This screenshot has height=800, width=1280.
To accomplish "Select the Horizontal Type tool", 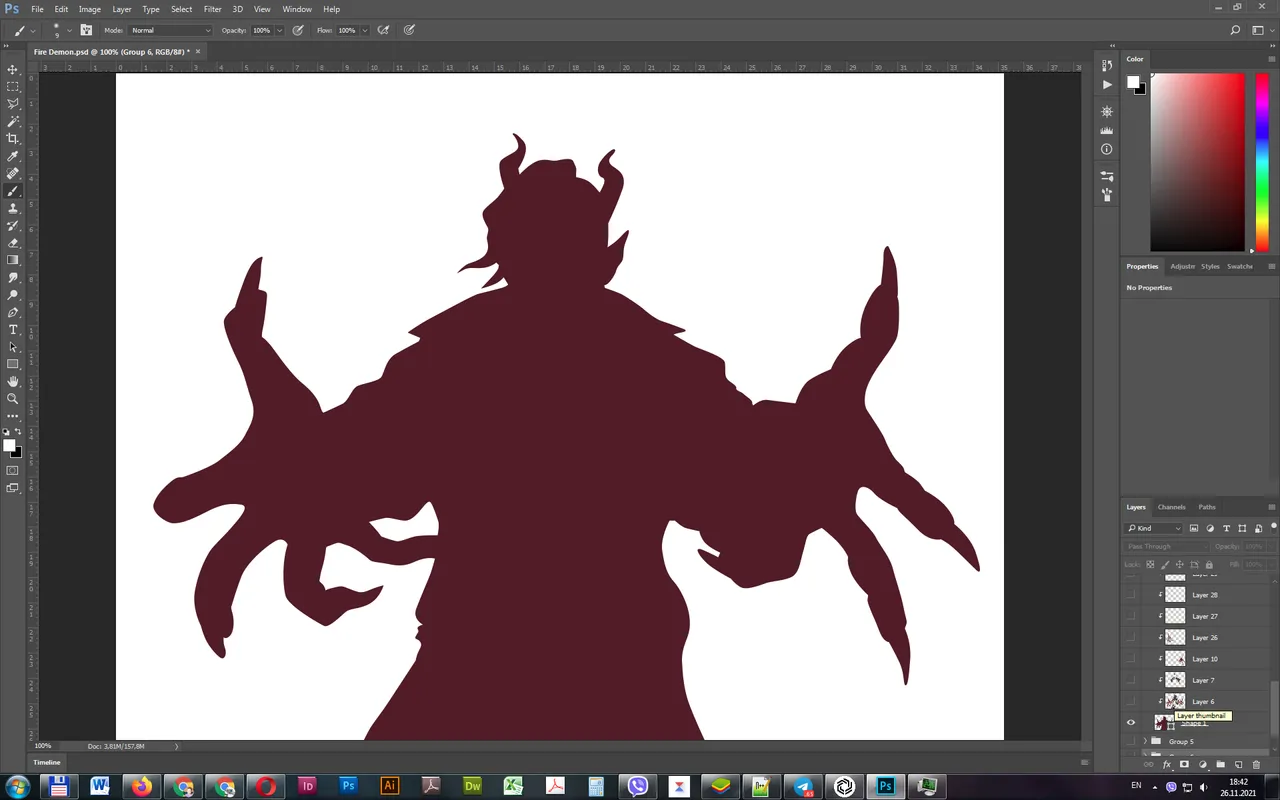I will tap(13, 329).
